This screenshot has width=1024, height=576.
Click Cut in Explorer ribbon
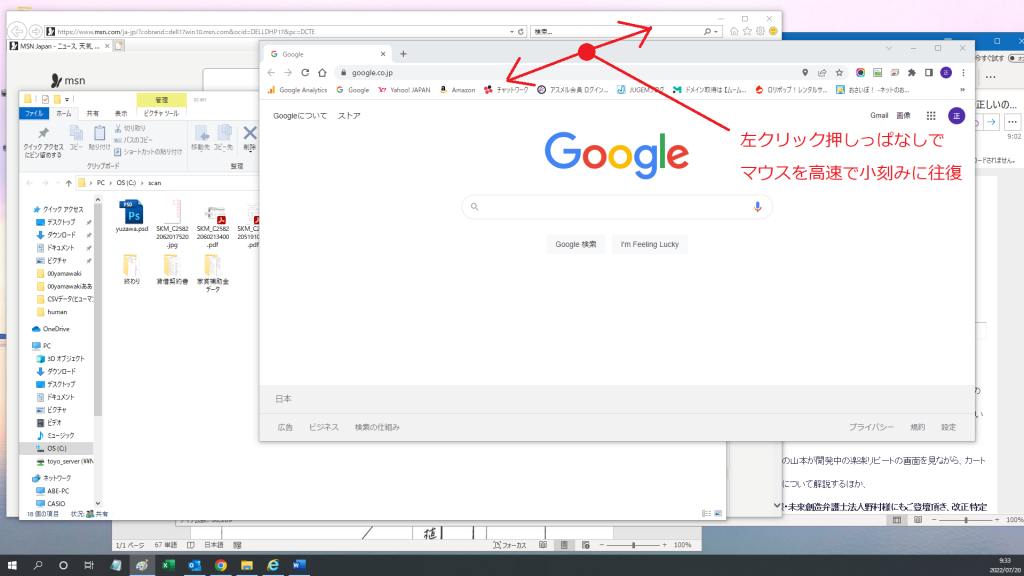130,129
